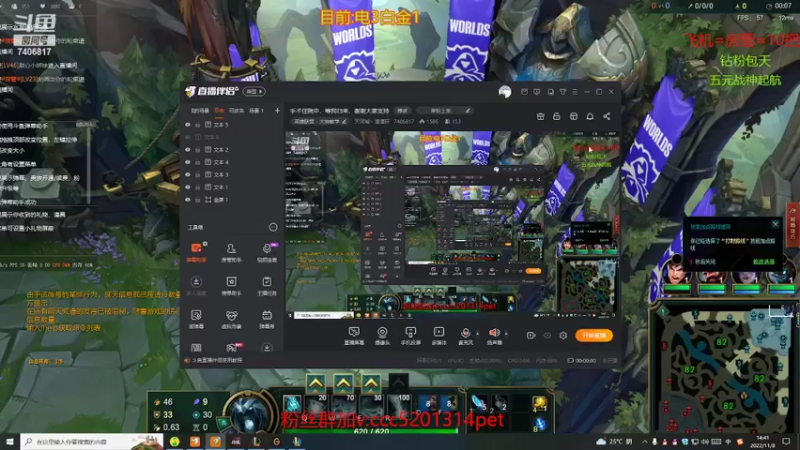This screenshot has width=800, height=450.
Task: Open the microphone options arrow
Action: coord(477,333)
